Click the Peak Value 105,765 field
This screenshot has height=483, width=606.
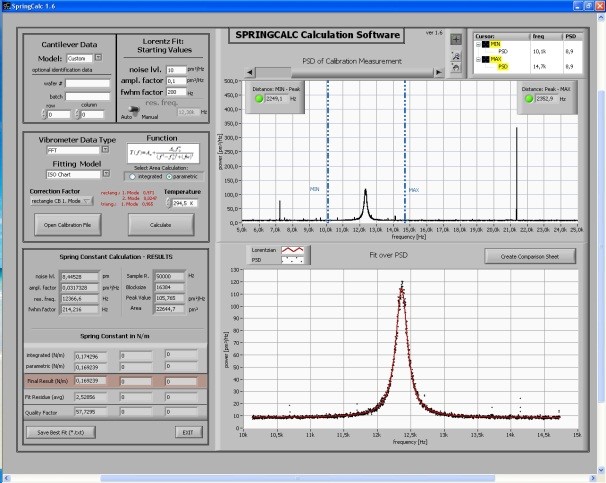(169, 298)
